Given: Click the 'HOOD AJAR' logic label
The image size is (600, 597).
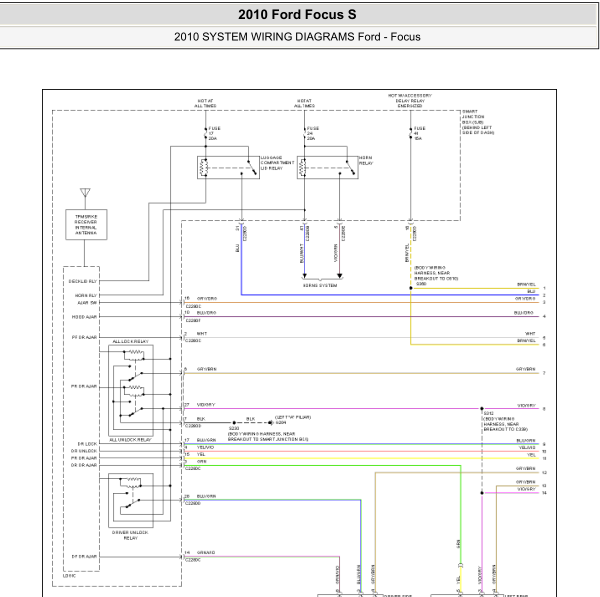Looking at the screenshot, I should pyautogui.click(x=85, y=317).
